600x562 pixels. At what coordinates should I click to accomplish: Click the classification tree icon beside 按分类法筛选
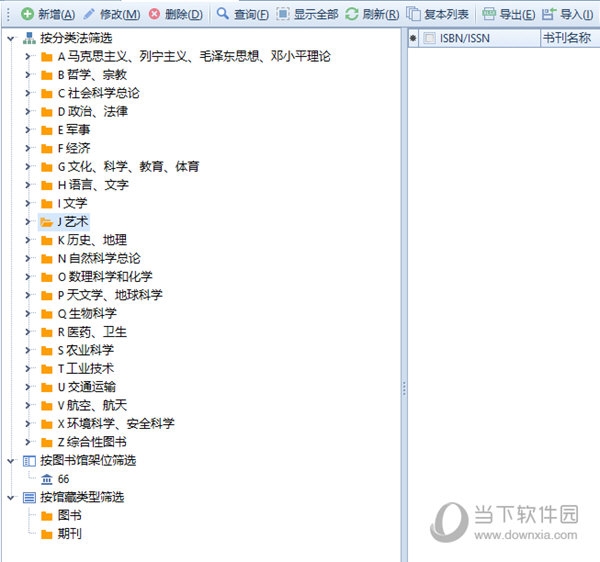click(29, 38)
